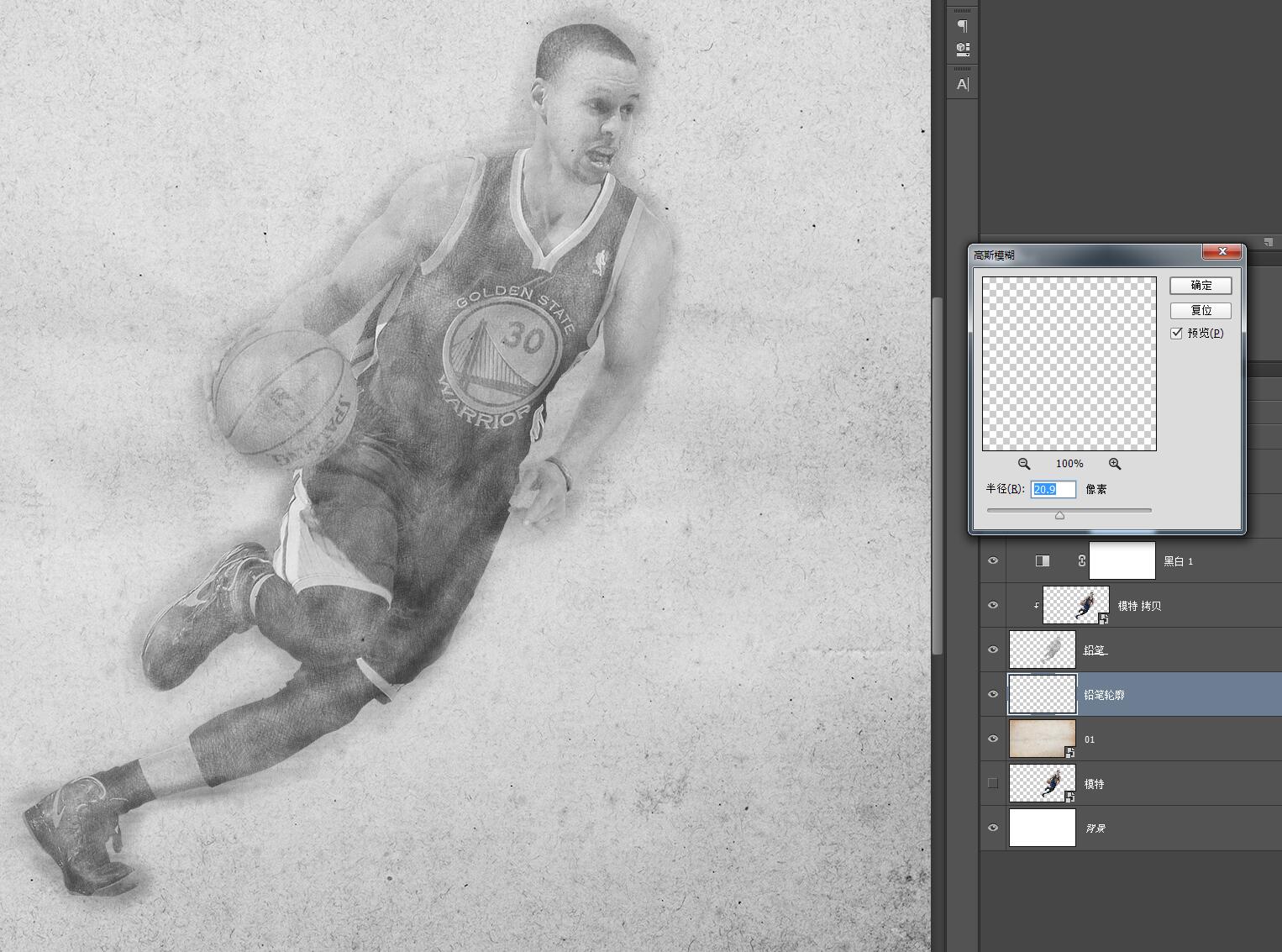This screenshot has height=952, width=1282.
Task: Select the 01 layer thumbnail
Action: coord(1043,739)
